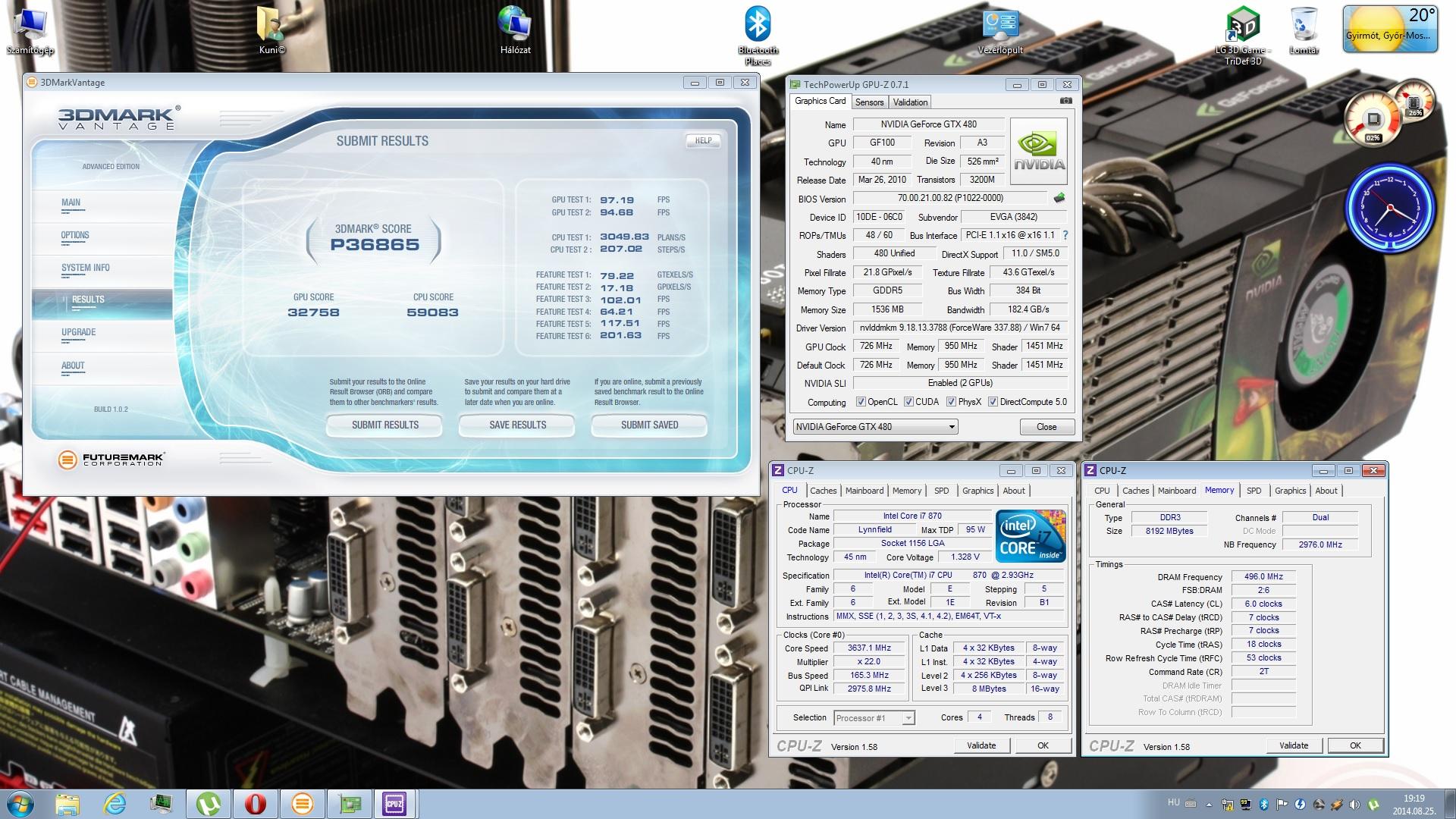
Task: Select OPTIONS in the 3DMark sidebar
Action: tap(75, 235)
